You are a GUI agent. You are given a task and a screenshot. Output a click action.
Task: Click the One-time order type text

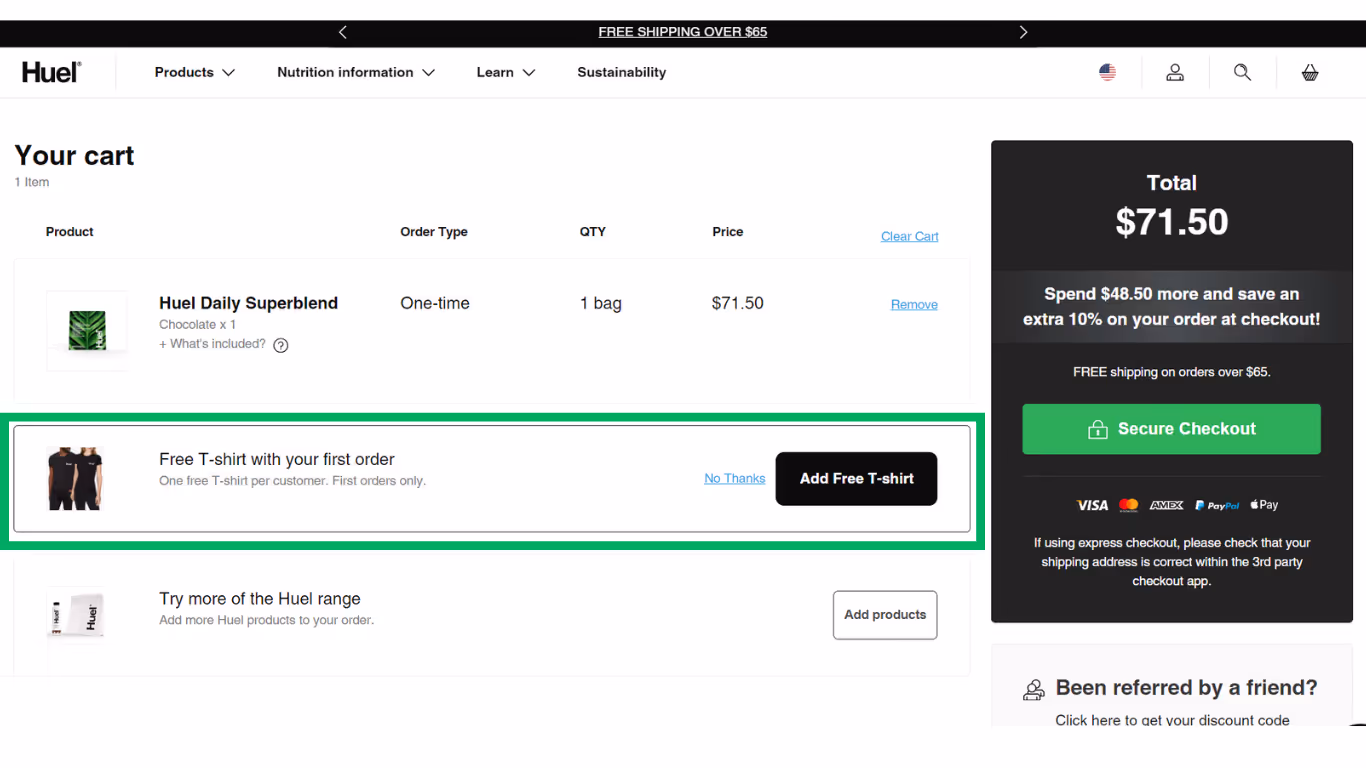click(435, 303)
